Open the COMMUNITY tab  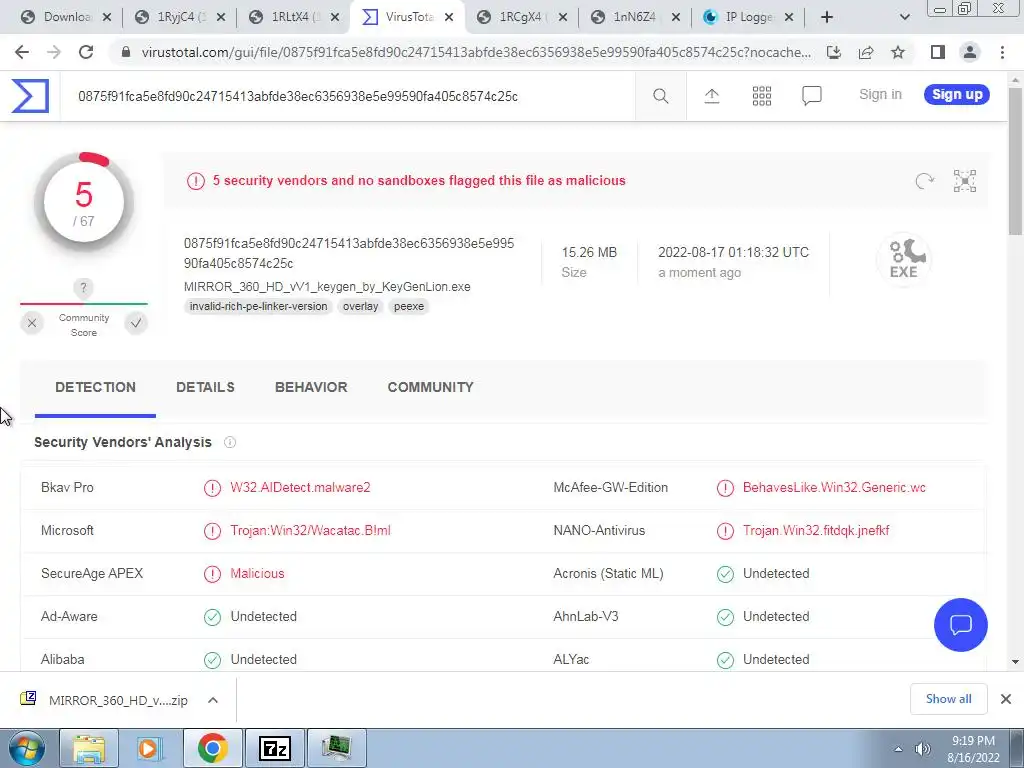[430, 387]
